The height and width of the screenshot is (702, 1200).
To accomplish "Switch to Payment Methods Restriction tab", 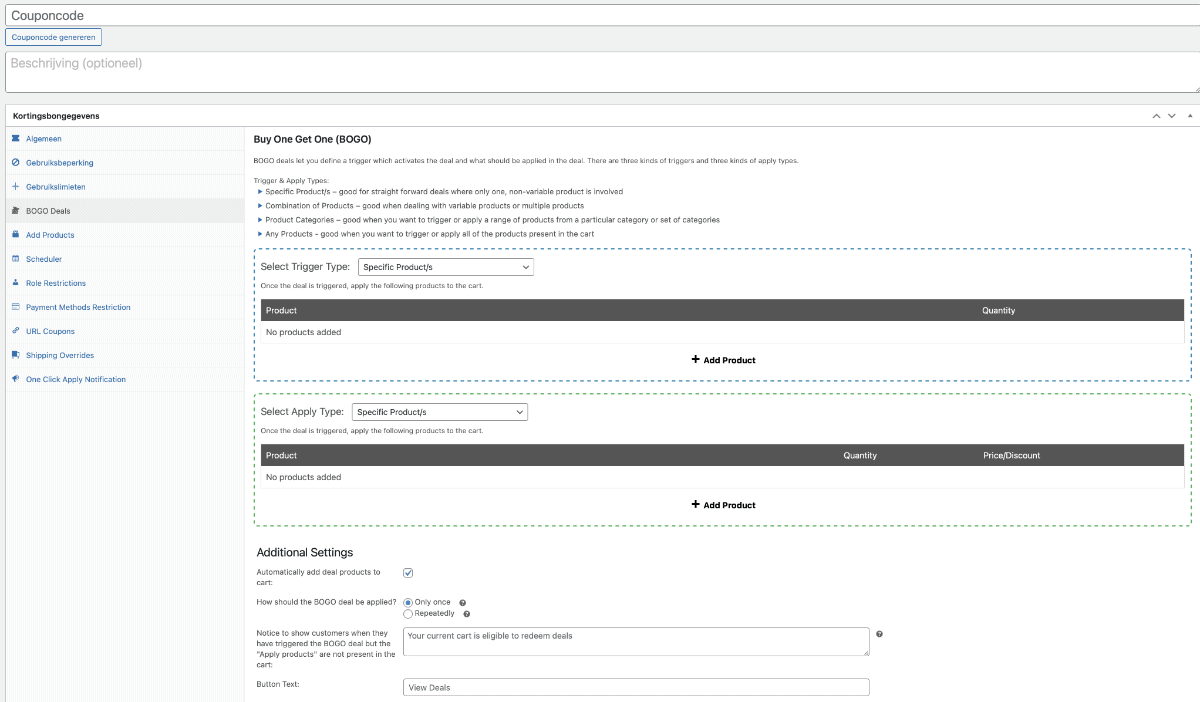I will 78,307.
